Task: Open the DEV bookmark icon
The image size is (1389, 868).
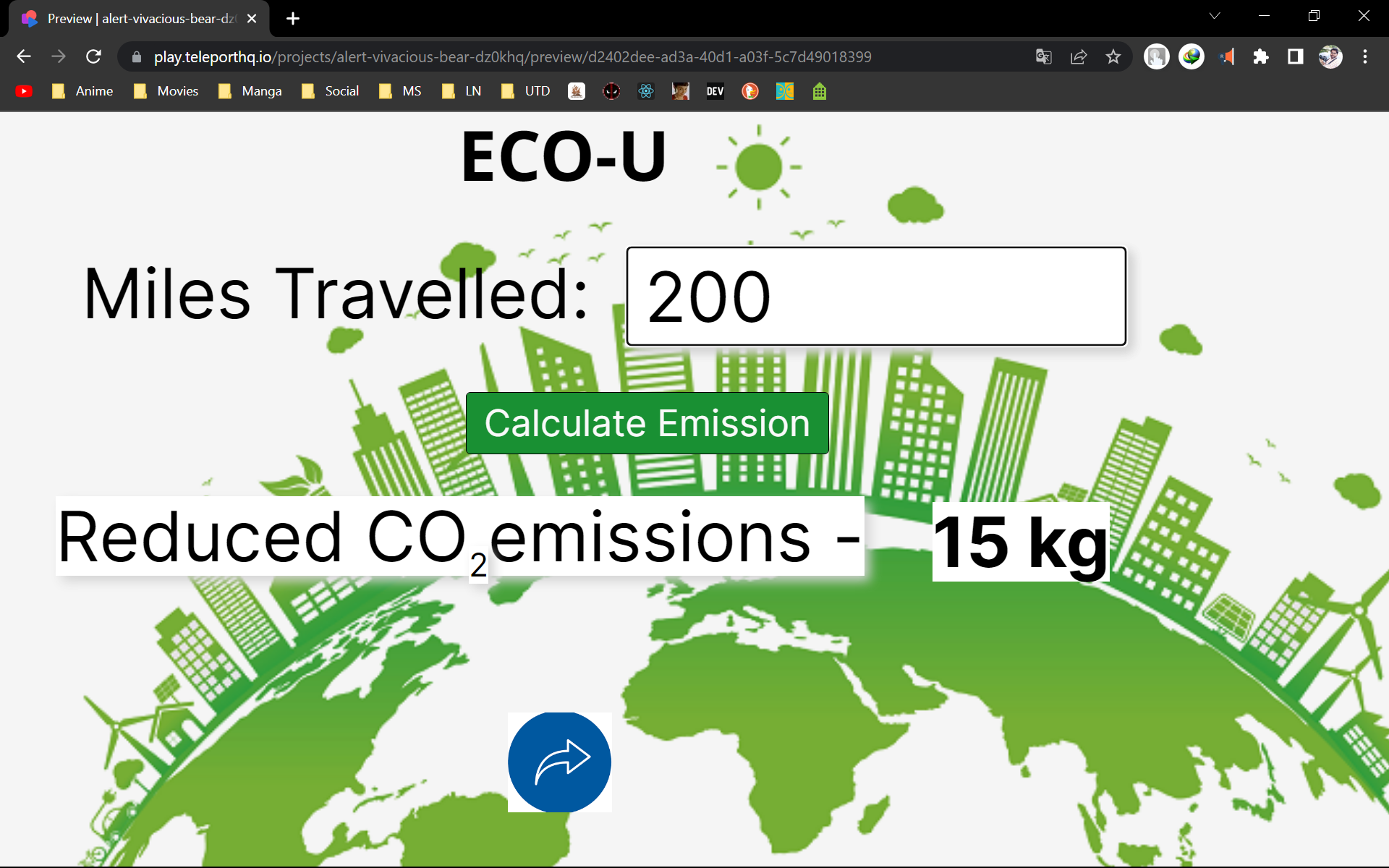Action: 715,91
